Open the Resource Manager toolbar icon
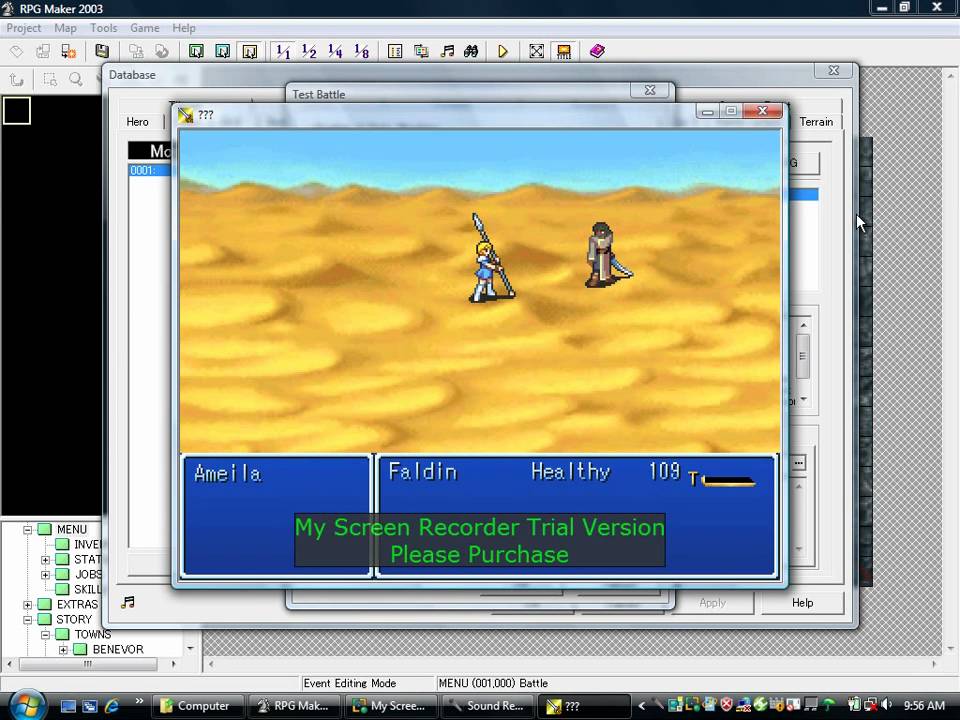This screenshot has width=960, height=720. (421, 51)
